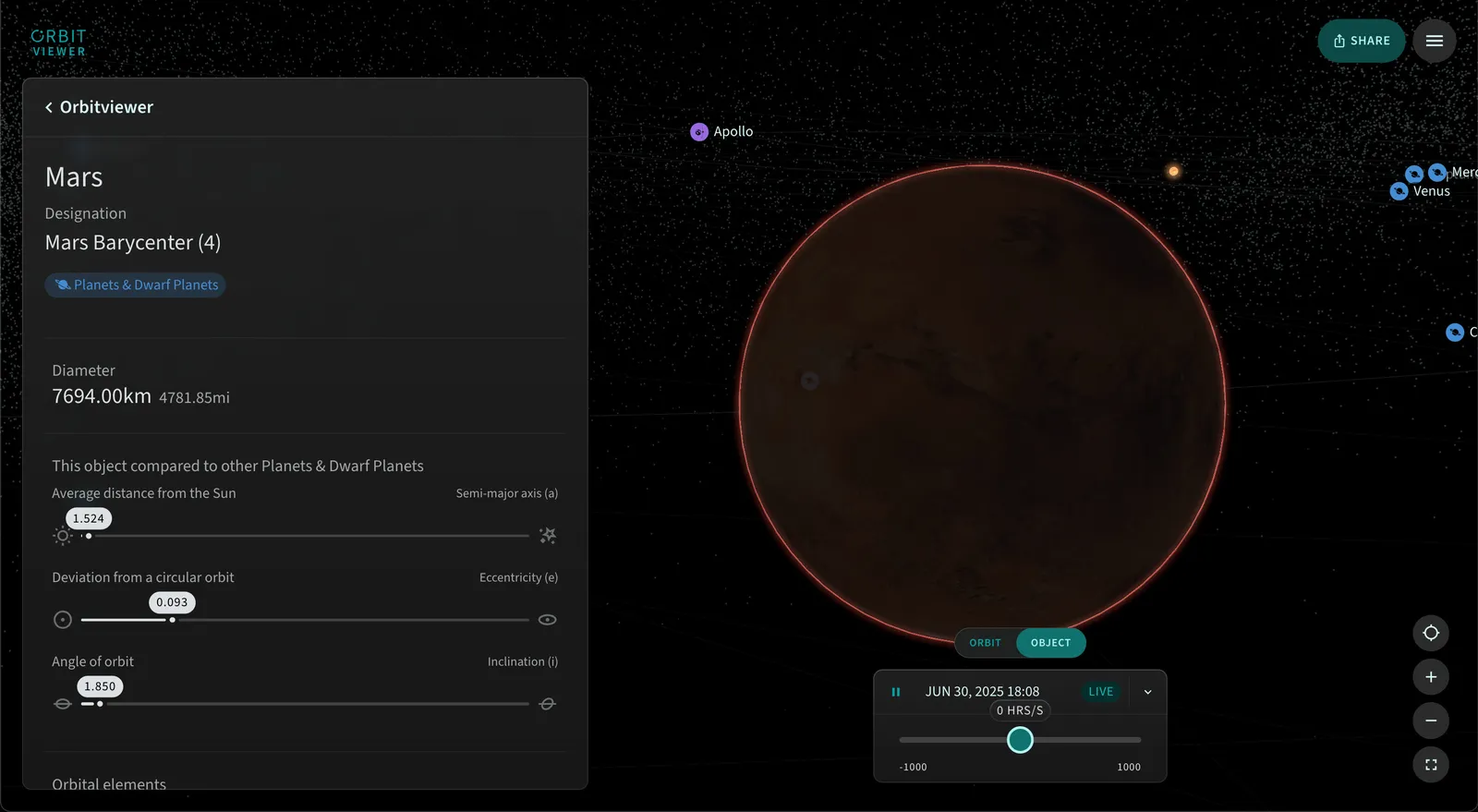Image resolution: width=1478 pixels, height=812 pixels.
Task: Select the Apollo asteroid marker
Action: 699,132
